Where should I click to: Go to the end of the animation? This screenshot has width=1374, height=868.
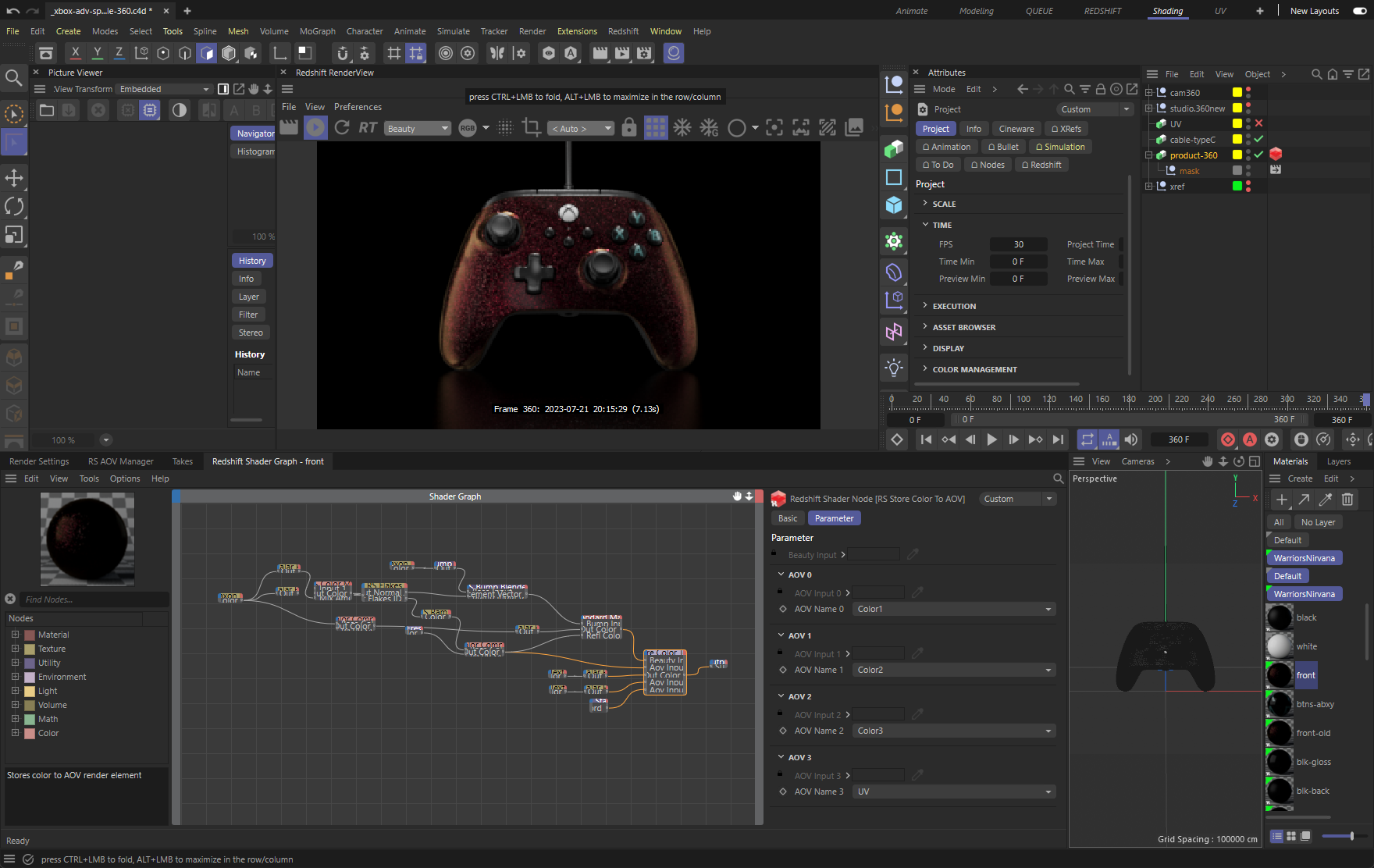(1058, 439)
